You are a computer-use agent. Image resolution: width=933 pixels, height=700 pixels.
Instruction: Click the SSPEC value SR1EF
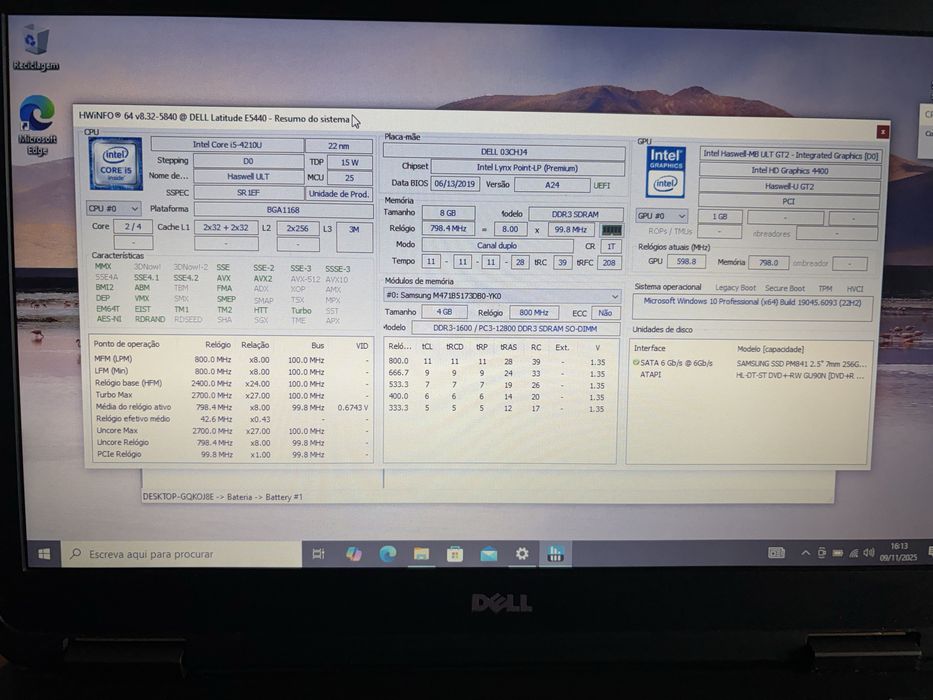(x=248, y=193)
